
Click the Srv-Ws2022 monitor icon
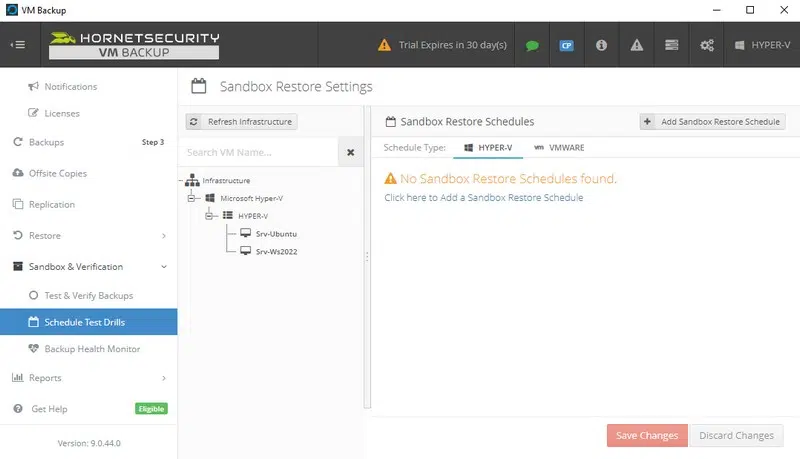(x=245, y=251)
